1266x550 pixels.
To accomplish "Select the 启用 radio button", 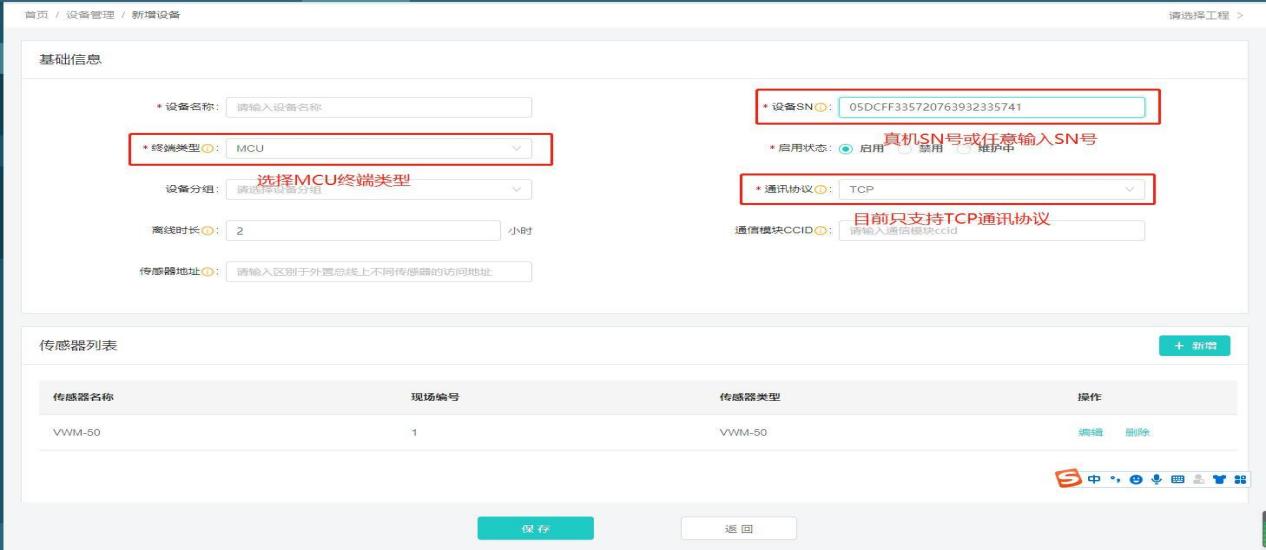I will click(x=846, y=150).
